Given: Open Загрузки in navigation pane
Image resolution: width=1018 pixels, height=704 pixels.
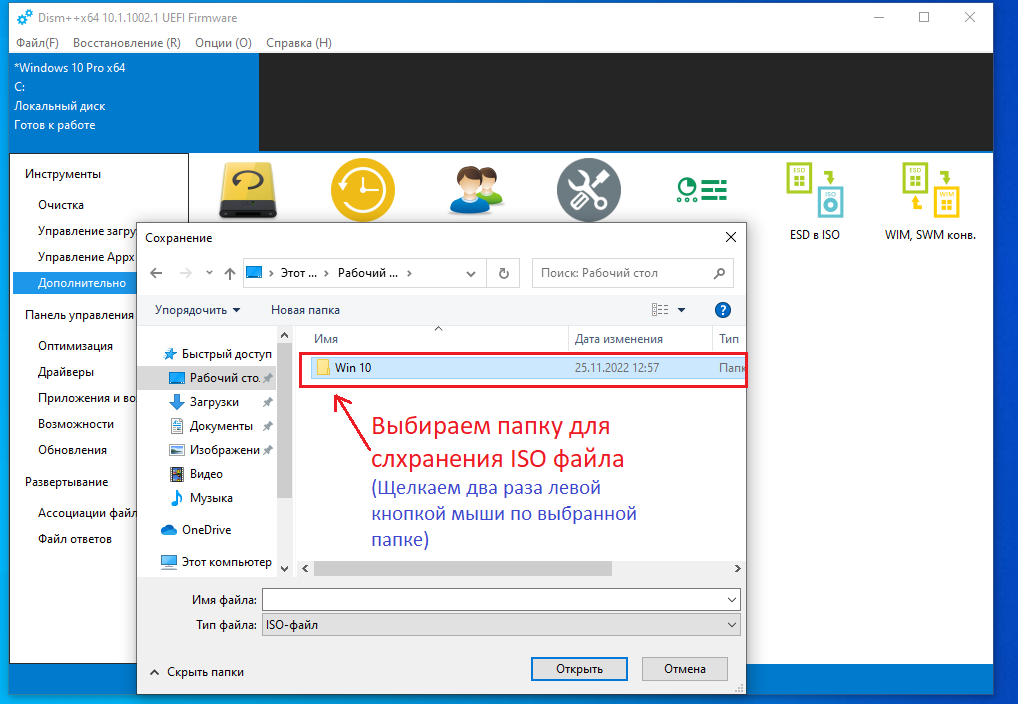Looking at the screenshot, I should click(x=214, y=402).
